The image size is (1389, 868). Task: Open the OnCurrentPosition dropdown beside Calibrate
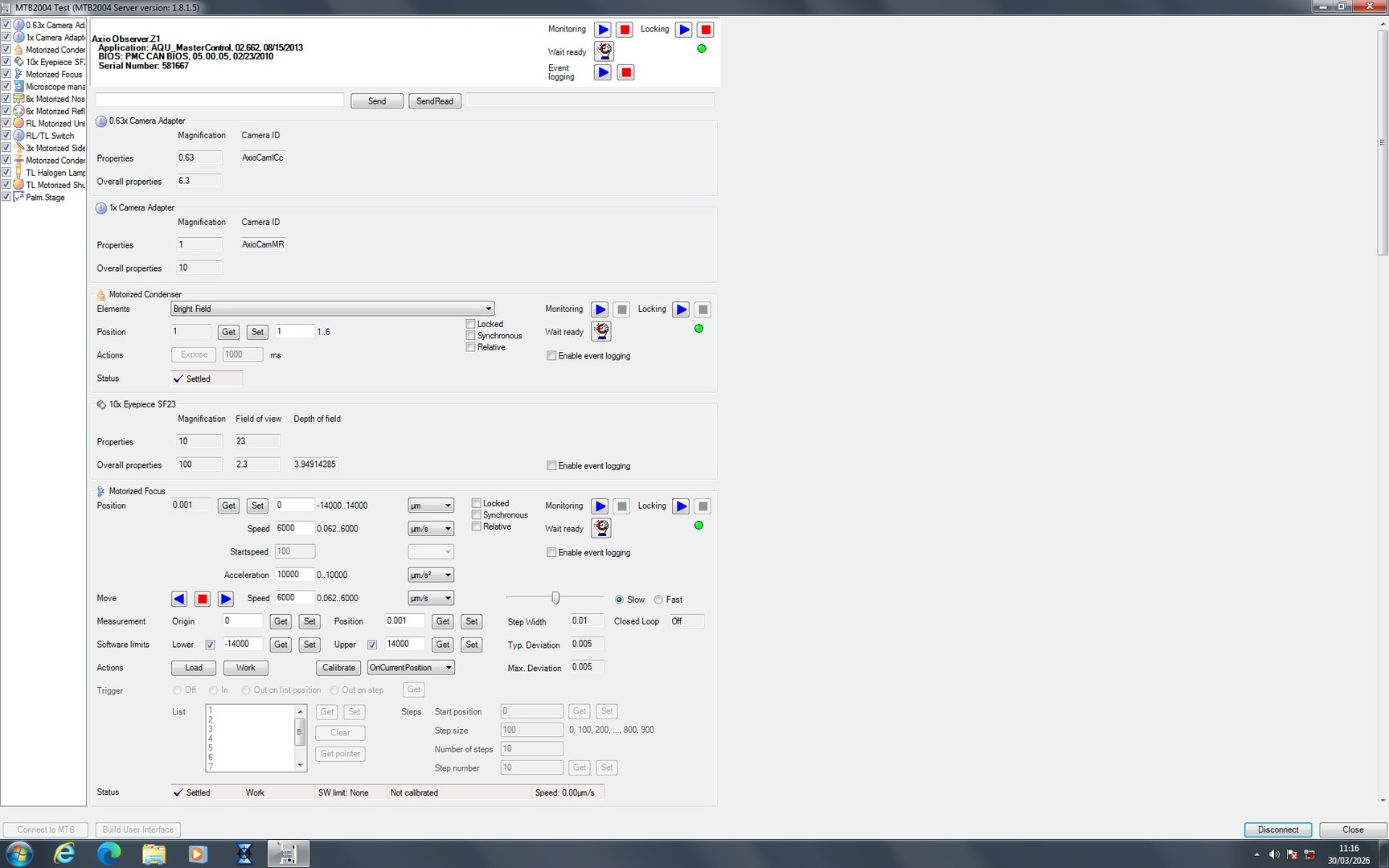[449, 667]
